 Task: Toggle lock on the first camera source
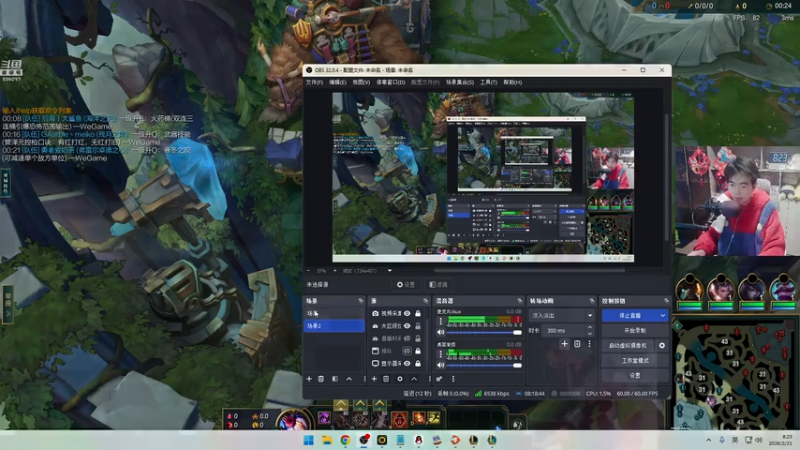tap(418, 313)
